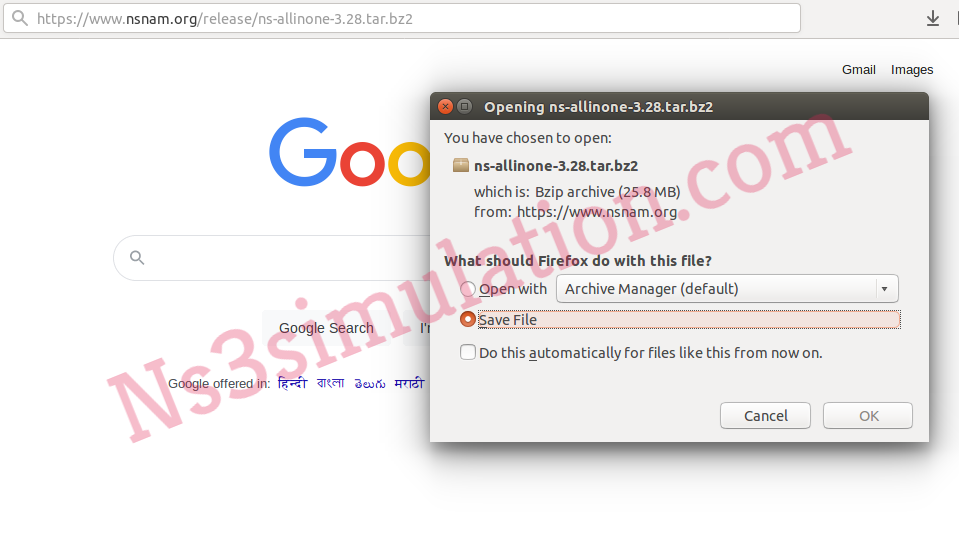Switch Google language to हिन्दी
The width and height of the screenshot is (959, 539).
(x=292, y=384)
